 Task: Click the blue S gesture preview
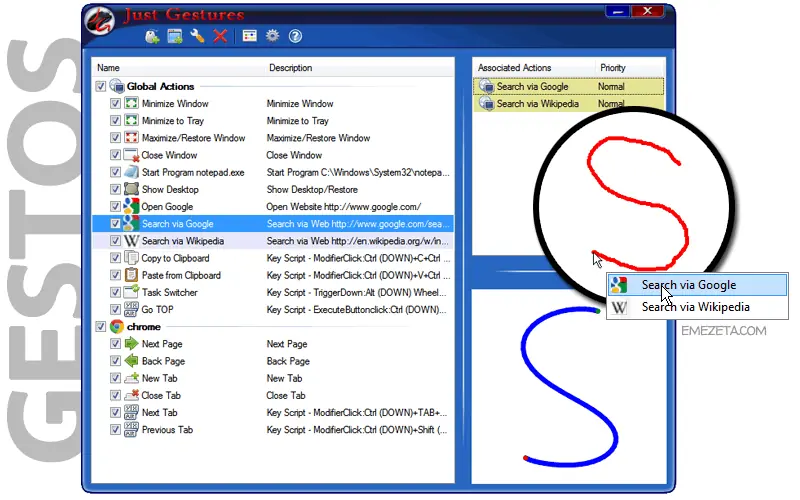(569, 387)
